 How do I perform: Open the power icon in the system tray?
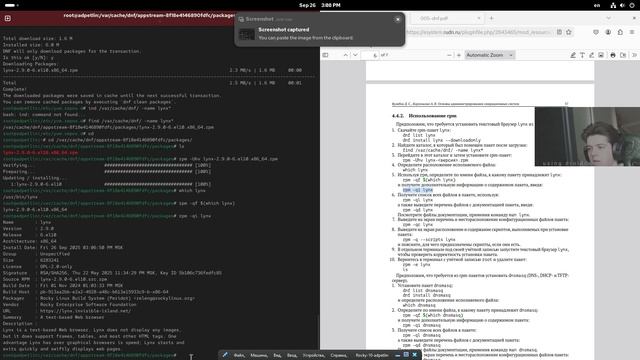pos(632,5)
